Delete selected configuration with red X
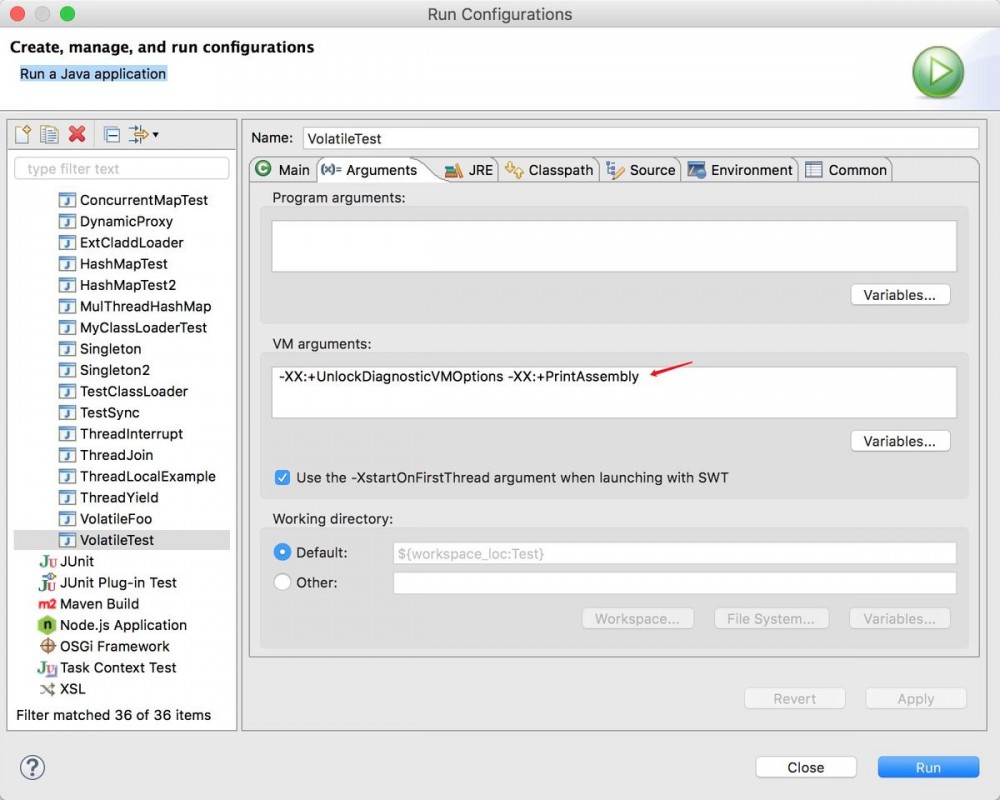 77,134
